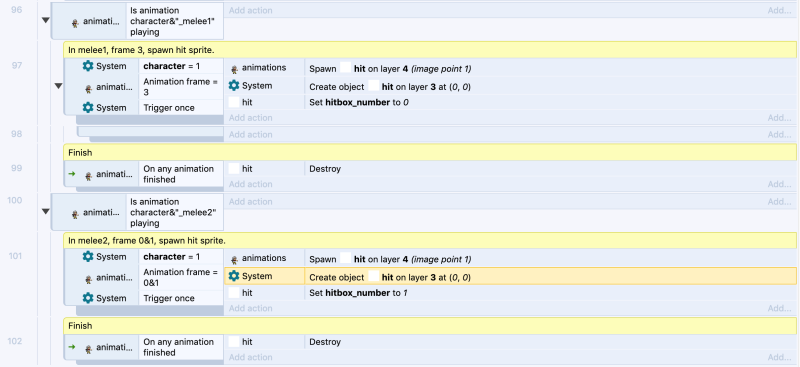This screenshot has width=800, height=367.
Task: Click gear icon of Create object action in event 97
Action: click(x=234, y=85)
